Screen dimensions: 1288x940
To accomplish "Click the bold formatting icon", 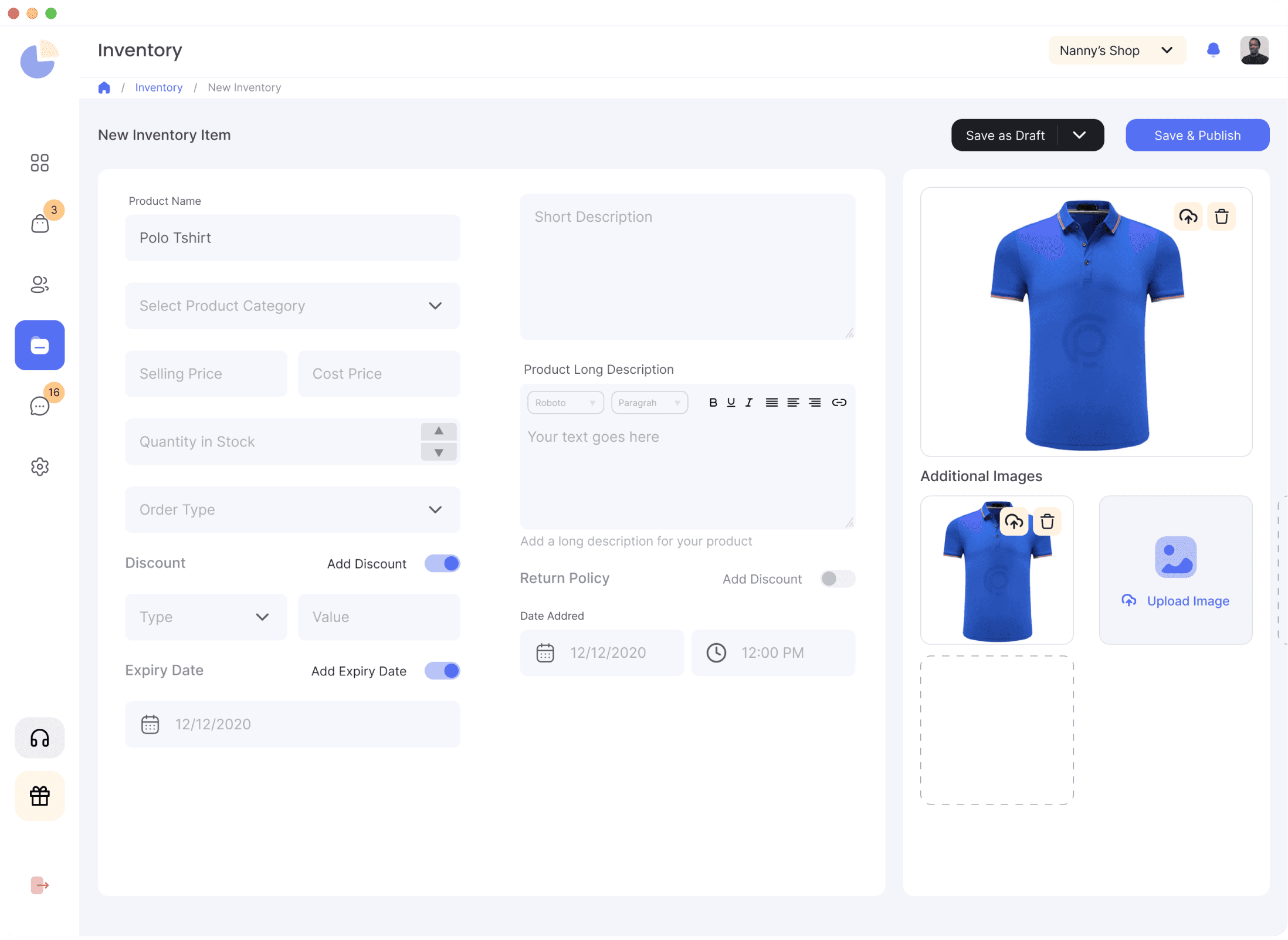I will (x=713, y=403).
